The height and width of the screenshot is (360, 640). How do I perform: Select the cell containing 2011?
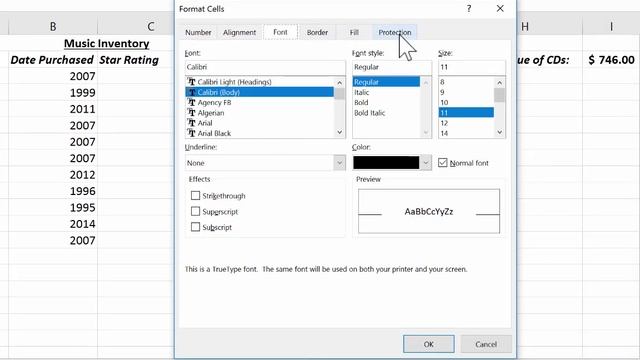(x=53, y=109)
